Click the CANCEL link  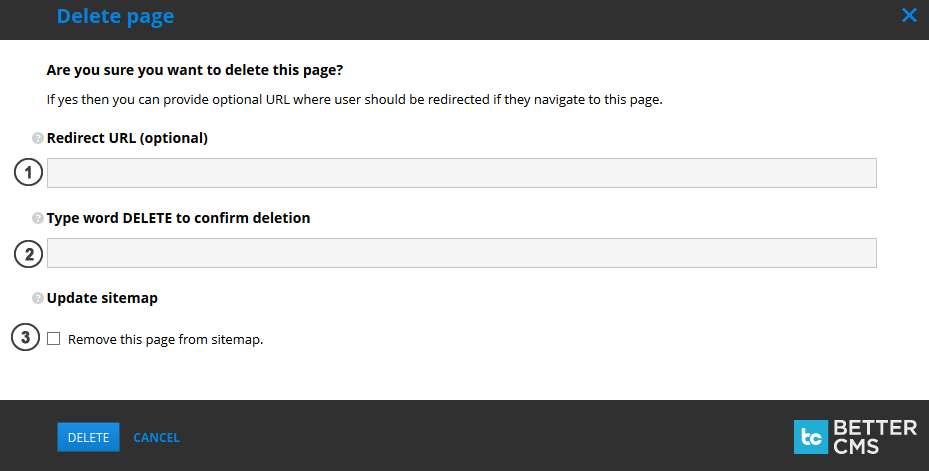point(156,437)
